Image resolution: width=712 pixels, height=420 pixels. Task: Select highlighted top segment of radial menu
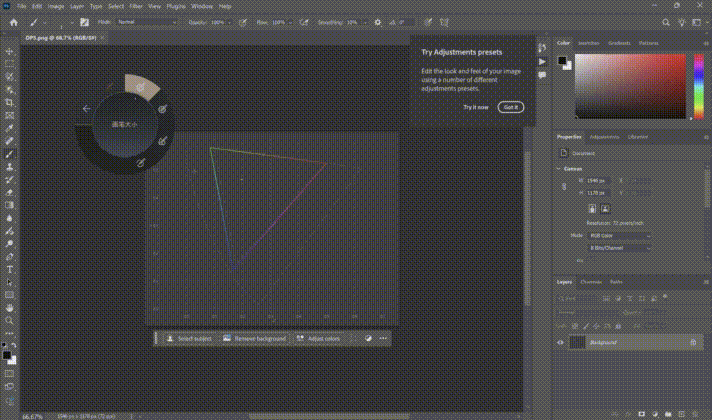[x=142, y=86]
